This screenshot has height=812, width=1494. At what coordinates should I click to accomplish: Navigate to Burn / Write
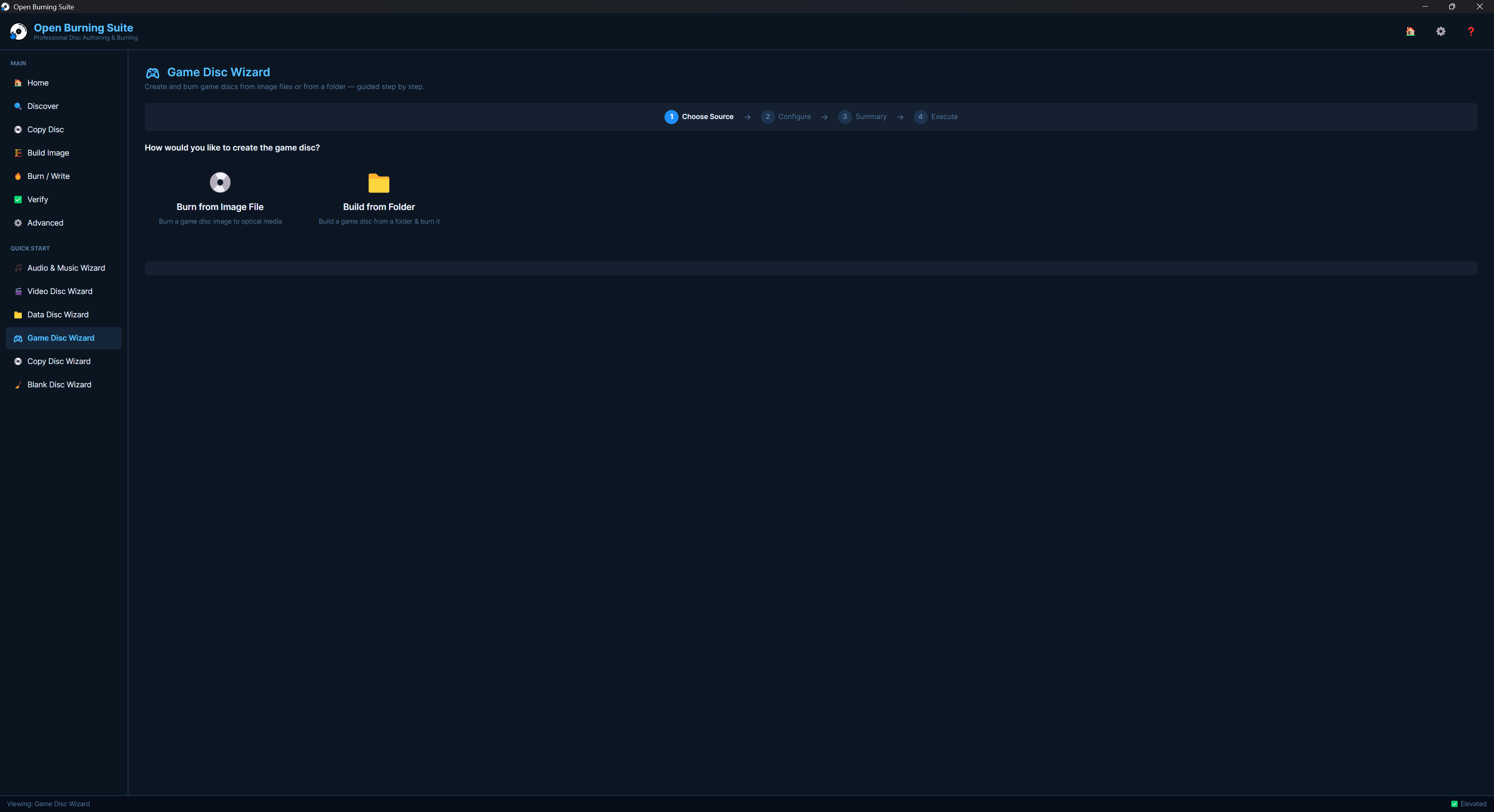tap(64, 176)
